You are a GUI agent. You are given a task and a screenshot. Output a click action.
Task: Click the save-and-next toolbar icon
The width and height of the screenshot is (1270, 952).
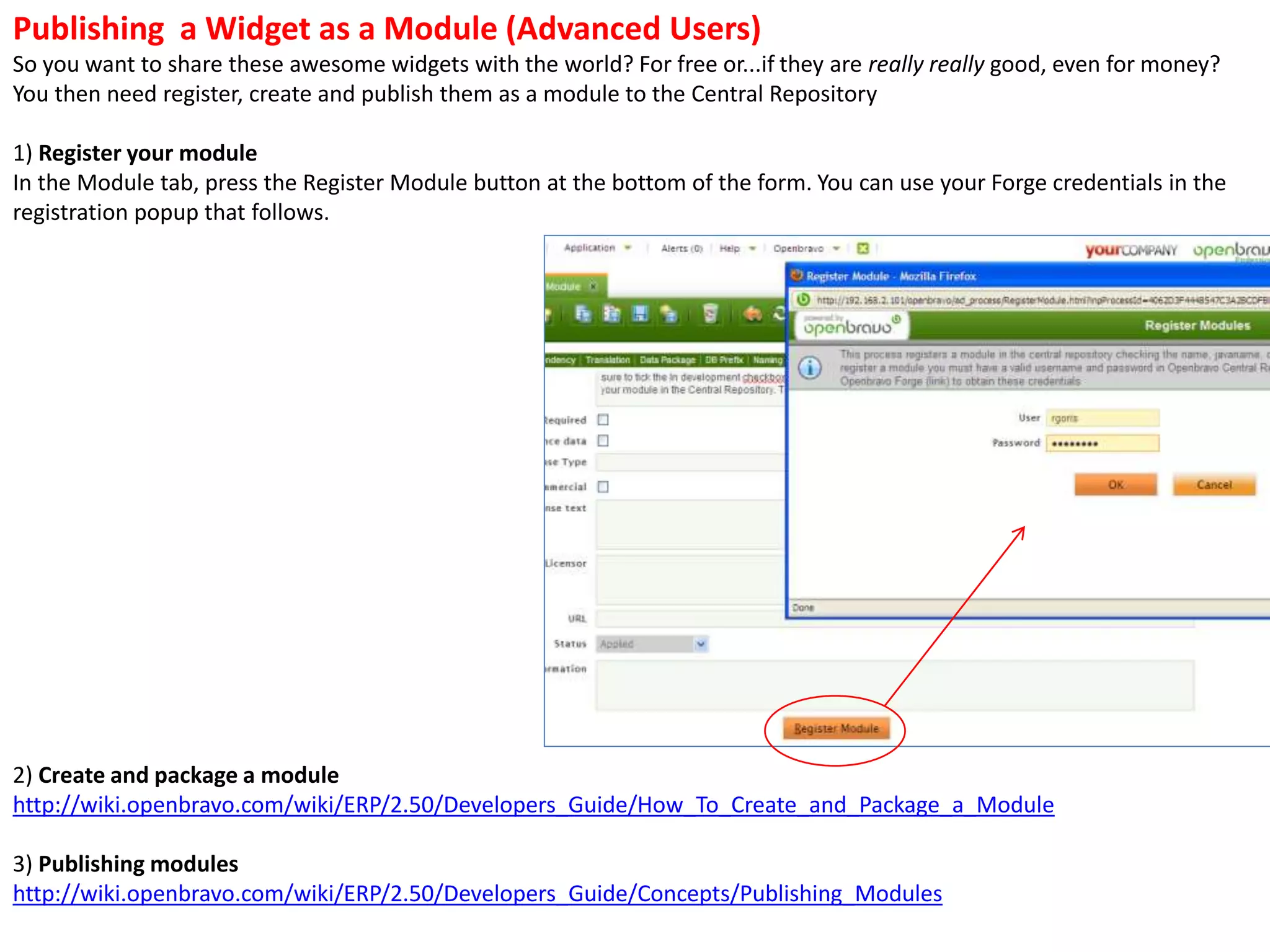coord(668,315)
